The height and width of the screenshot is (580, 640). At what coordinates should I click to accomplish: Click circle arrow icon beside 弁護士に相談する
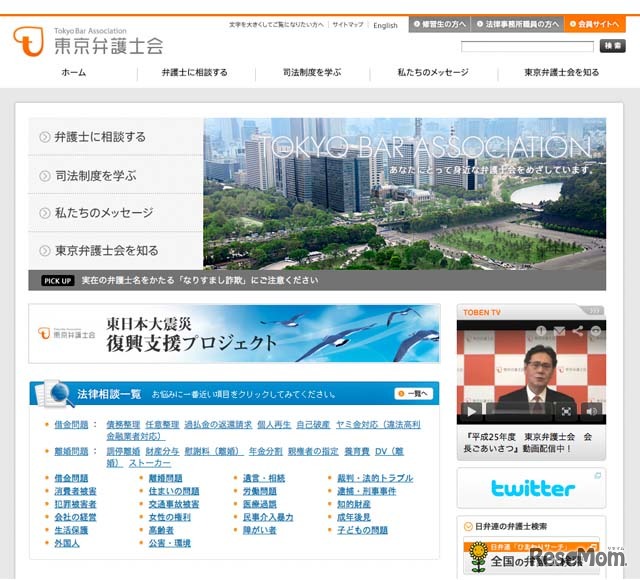click(44, 137)
